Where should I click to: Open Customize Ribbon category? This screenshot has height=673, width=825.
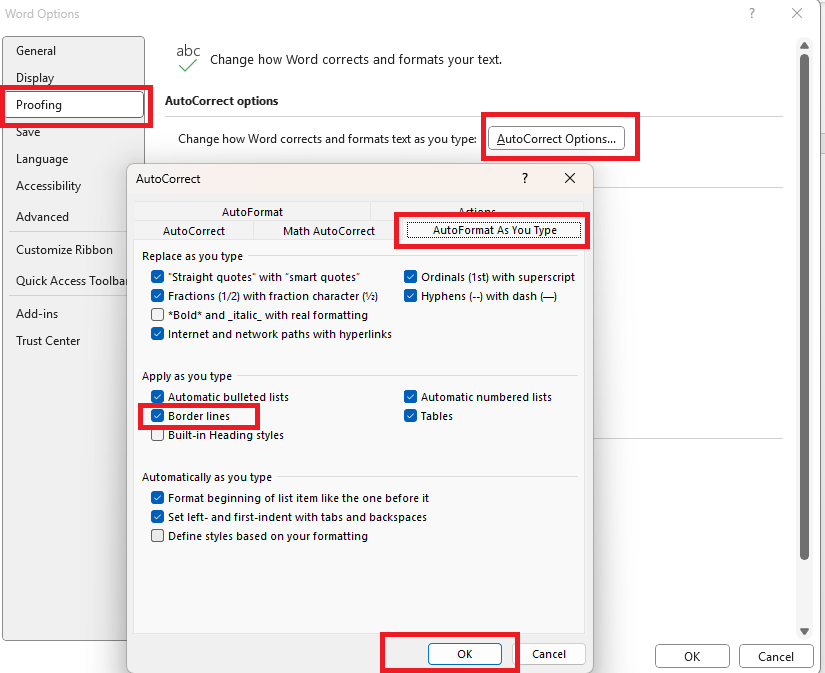[64, 250]
